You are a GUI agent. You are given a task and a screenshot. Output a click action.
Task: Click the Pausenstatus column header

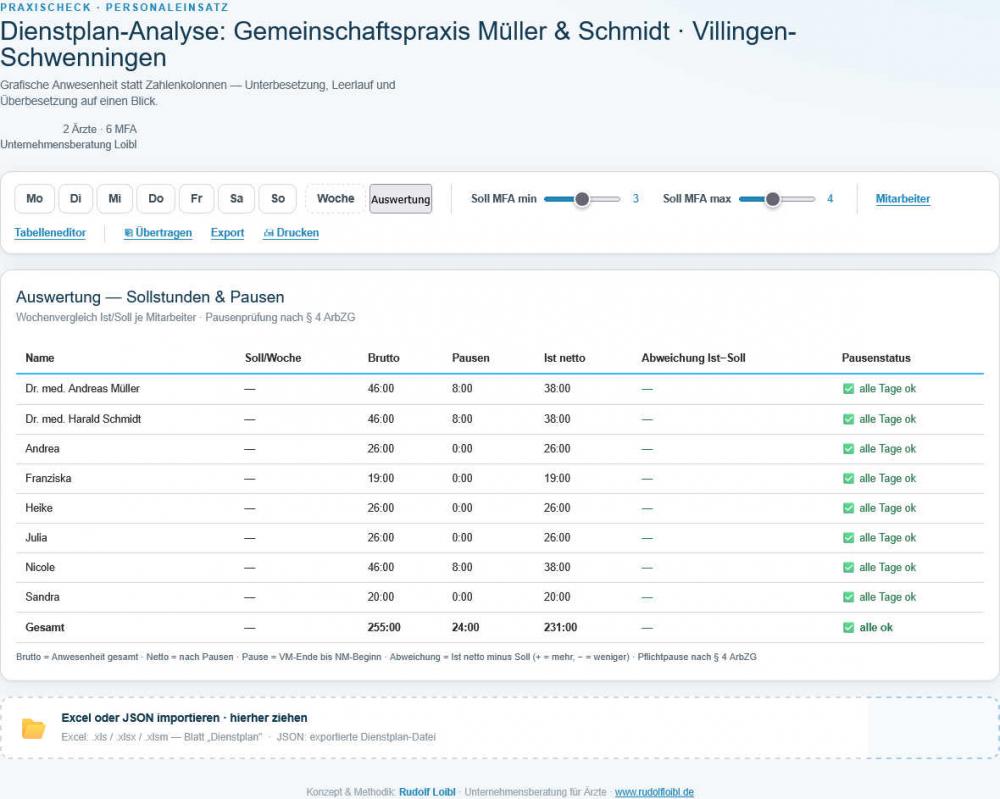(x=876, y=358)
